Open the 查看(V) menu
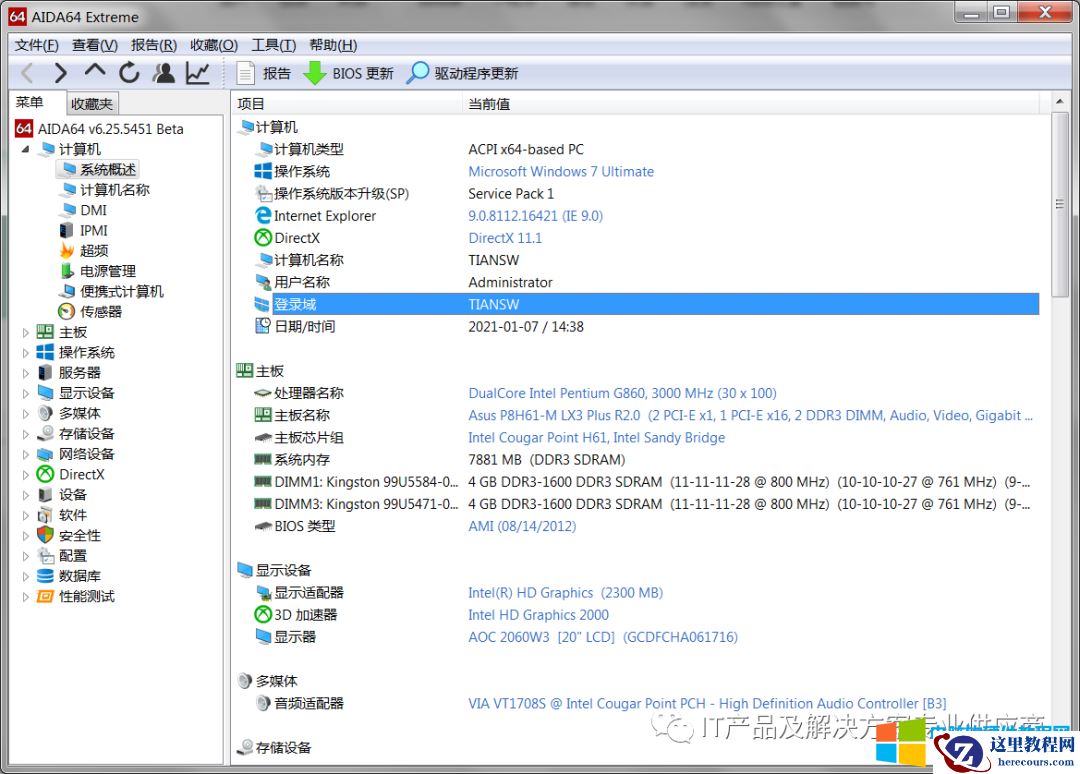1080x774 pixels. [95, 45]
